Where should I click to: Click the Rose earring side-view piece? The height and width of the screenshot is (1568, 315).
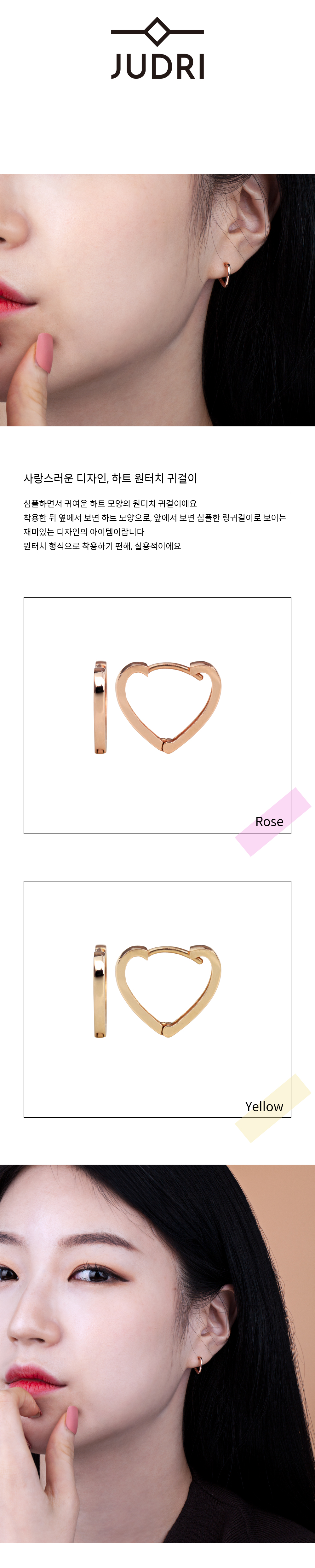100,707
